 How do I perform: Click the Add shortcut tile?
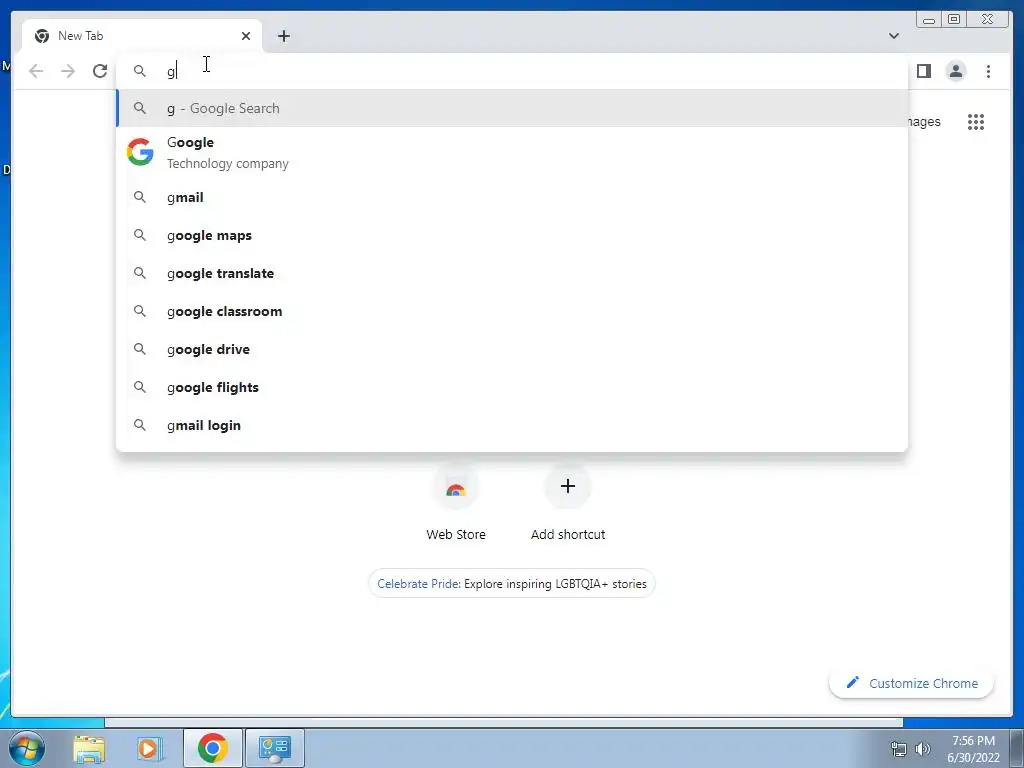(x=568, y=504)
